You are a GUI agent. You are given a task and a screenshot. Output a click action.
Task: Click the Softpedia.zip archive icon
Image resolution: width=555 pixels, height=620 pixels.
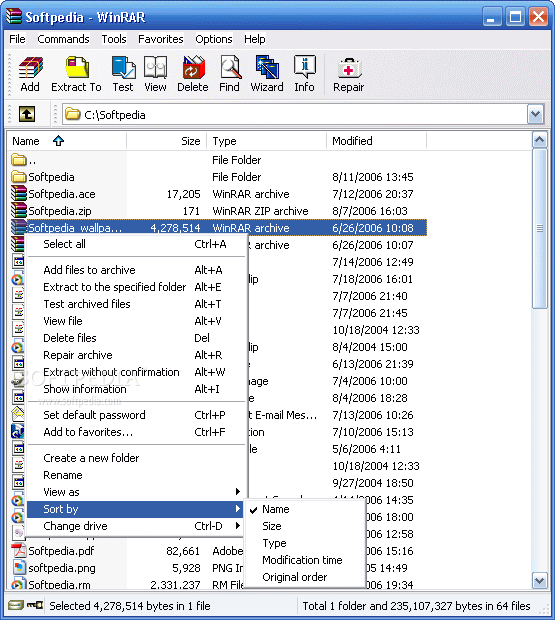(18, 211)
